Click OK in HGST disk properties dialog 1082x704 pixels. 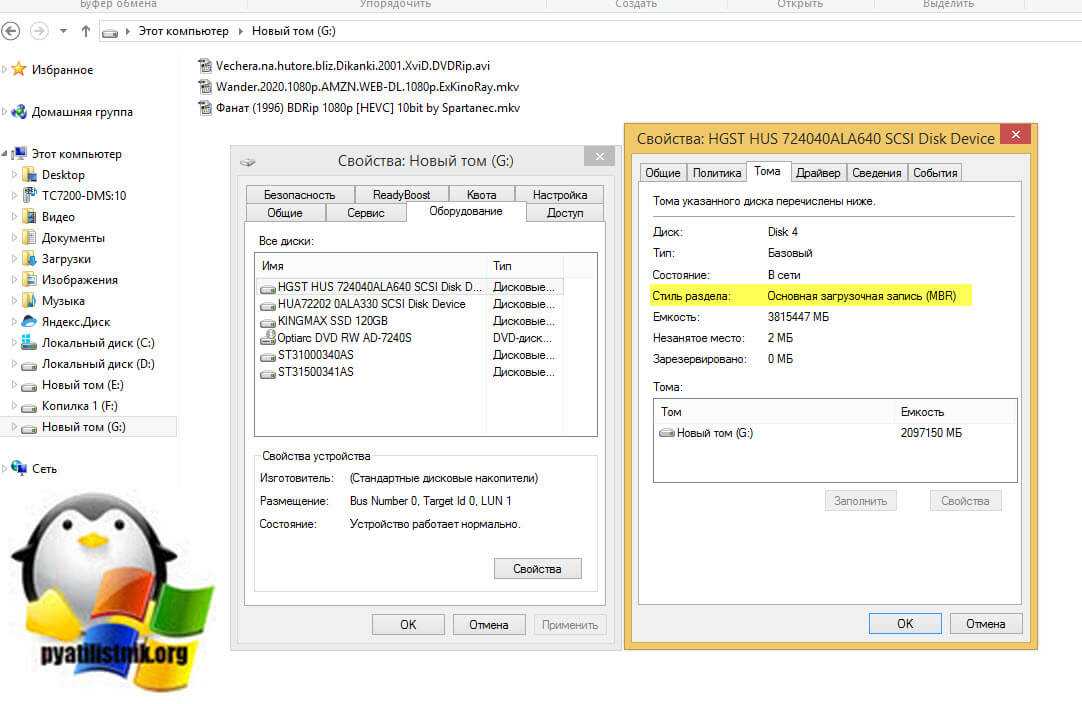point(904,623)
